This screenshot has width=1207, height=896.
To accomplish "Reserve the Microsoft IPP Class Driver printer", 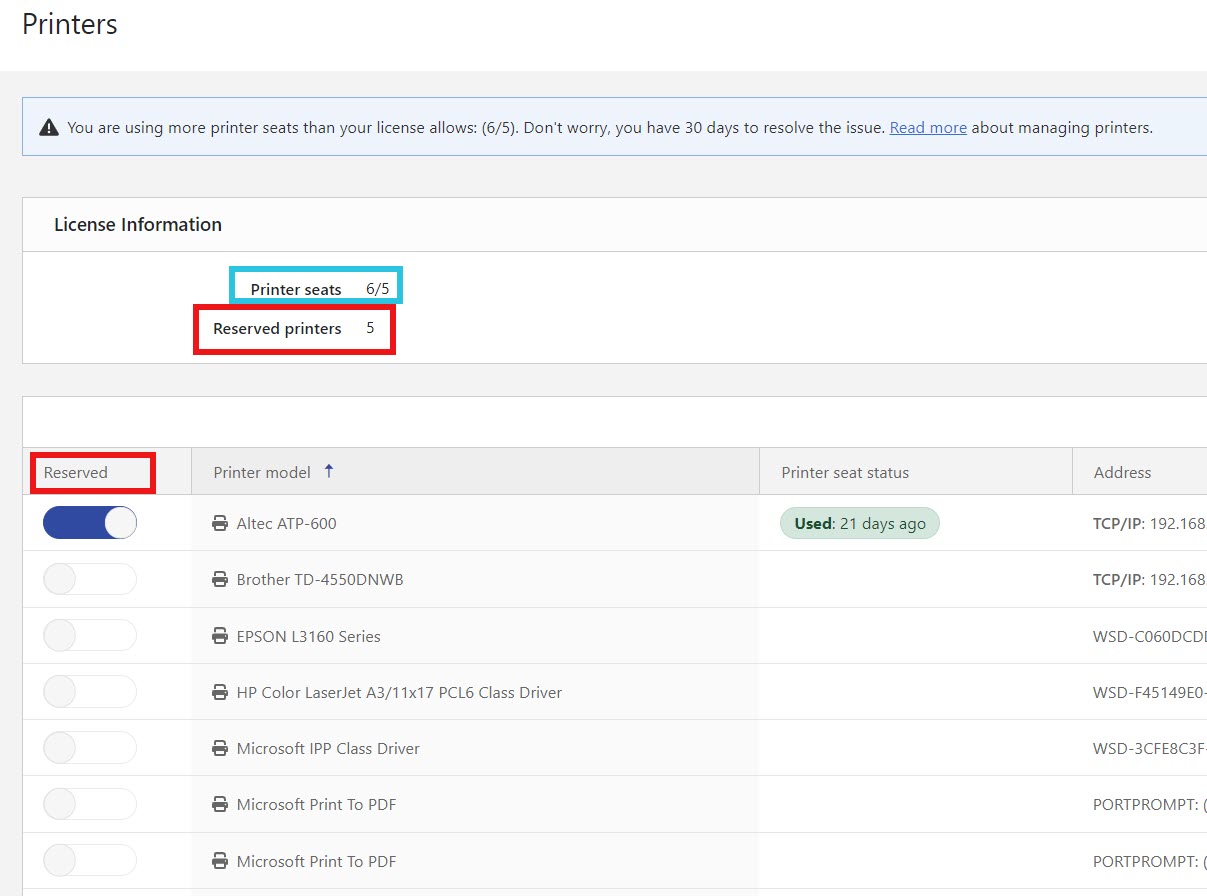I will tap(90, 748).
